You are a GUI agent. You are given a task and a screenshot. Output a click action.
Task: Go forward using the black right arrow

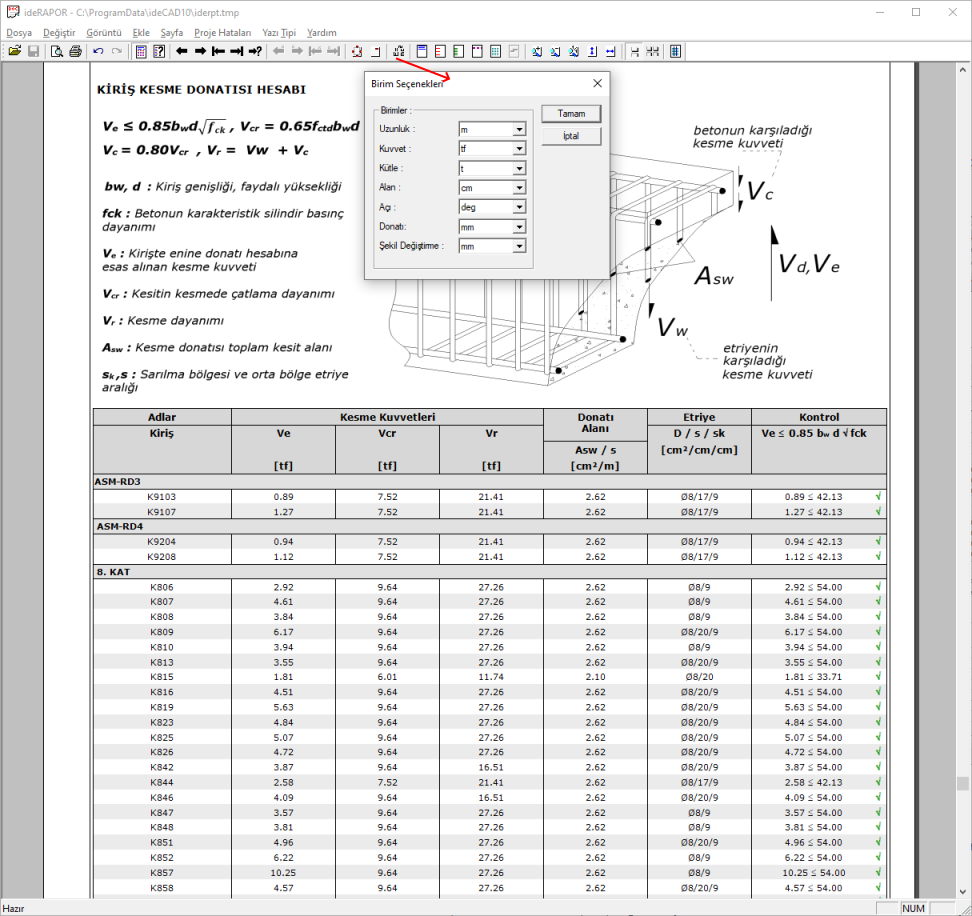tap(200, 51)
